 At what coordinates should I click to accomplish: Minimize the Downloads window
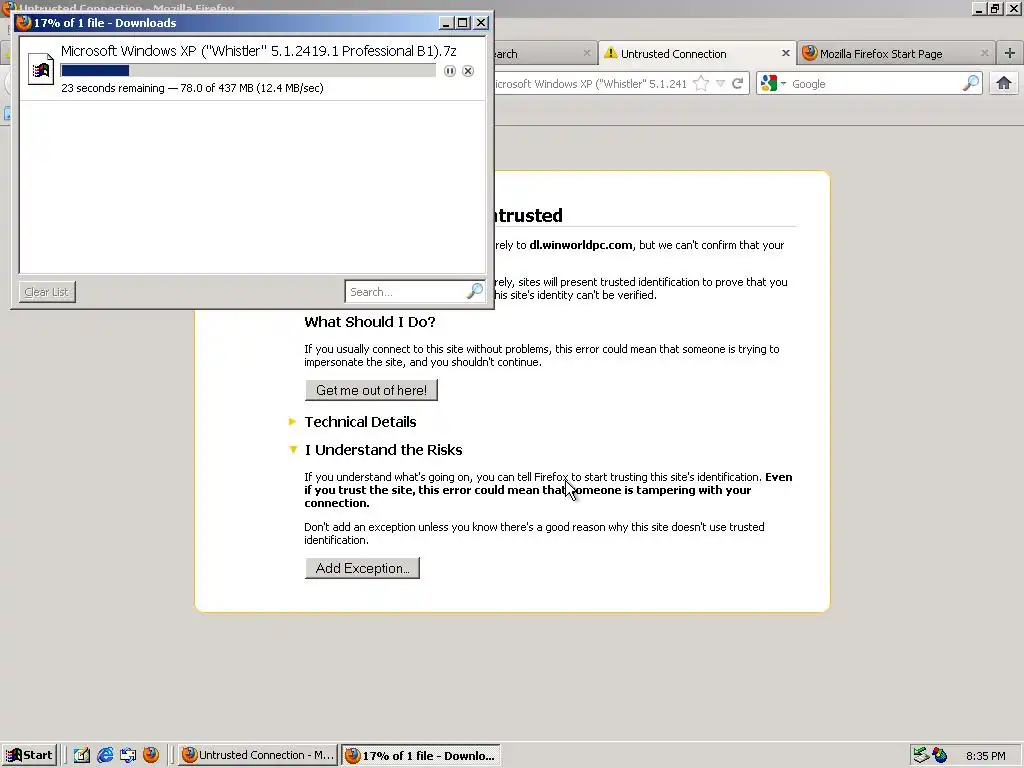[446, 23]
